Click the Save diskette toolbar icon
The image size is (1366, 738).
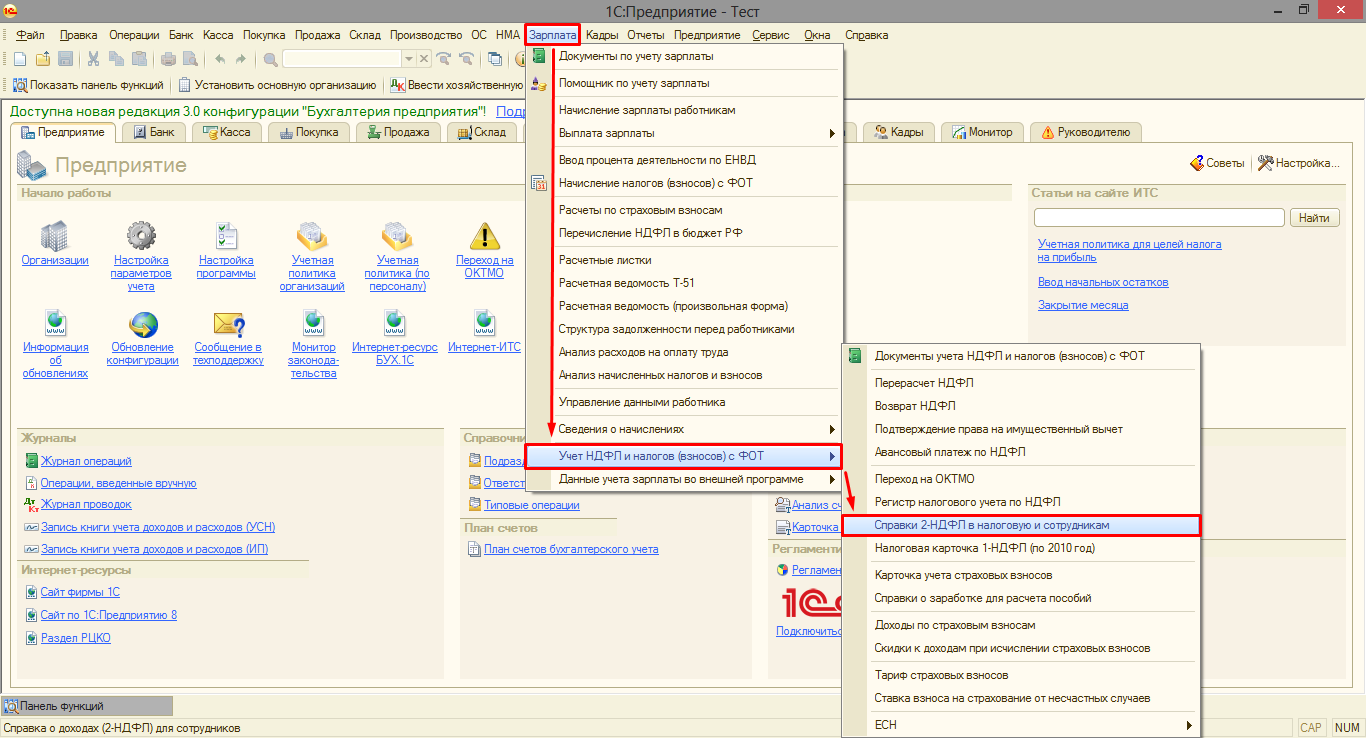pyautogui.click(x=65, y=59)
